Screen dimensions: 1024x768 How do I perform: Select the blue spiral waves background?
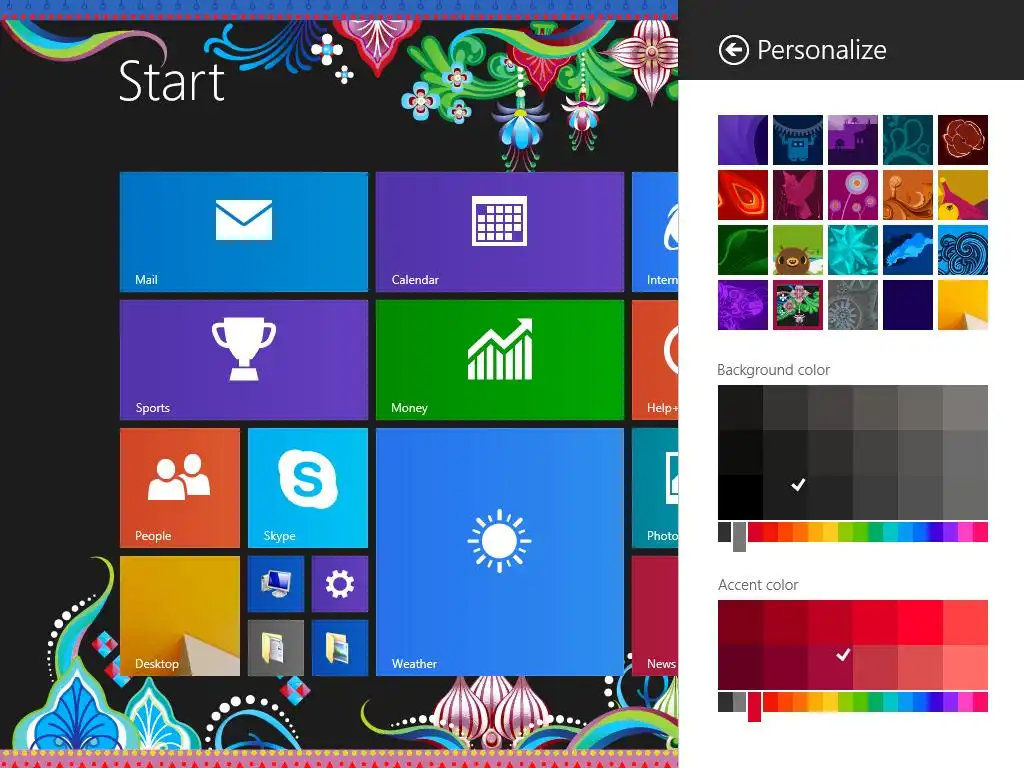tap(963, 250)
